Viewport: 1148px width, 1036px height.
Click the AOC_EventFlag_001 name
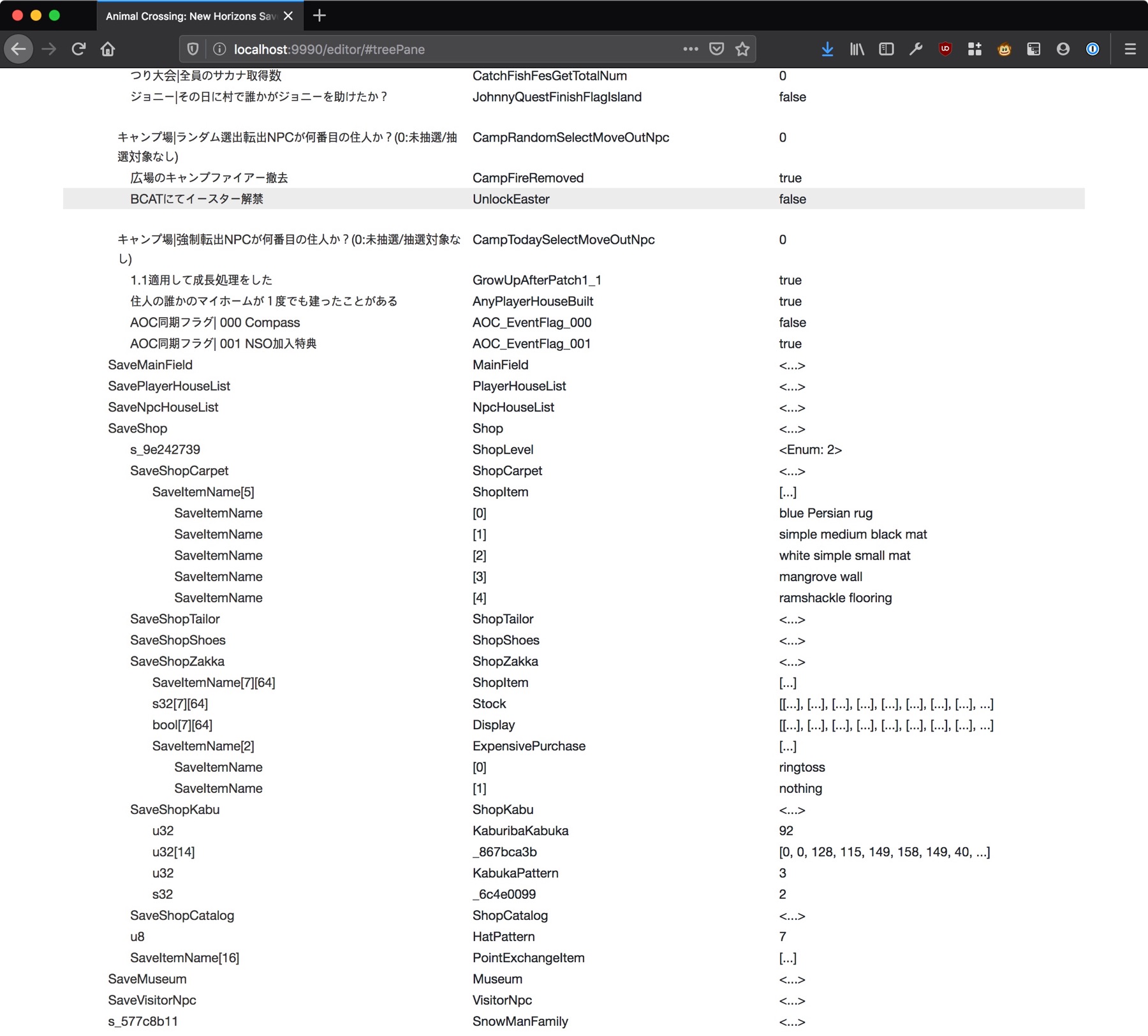pyautogui.click(x=531, y=344)
